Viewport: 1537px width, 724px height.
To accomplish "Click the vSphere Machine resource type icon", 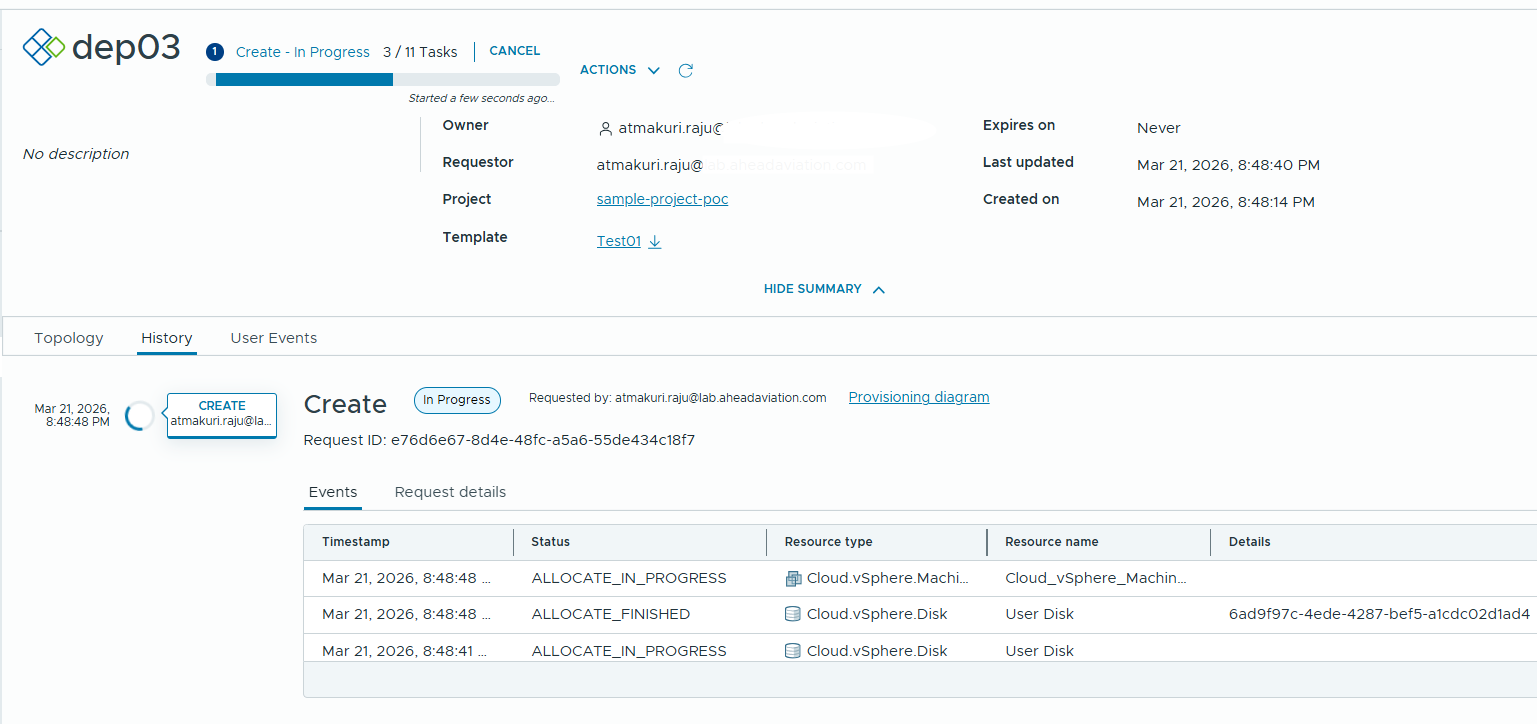I will click(x=793, y=578).
